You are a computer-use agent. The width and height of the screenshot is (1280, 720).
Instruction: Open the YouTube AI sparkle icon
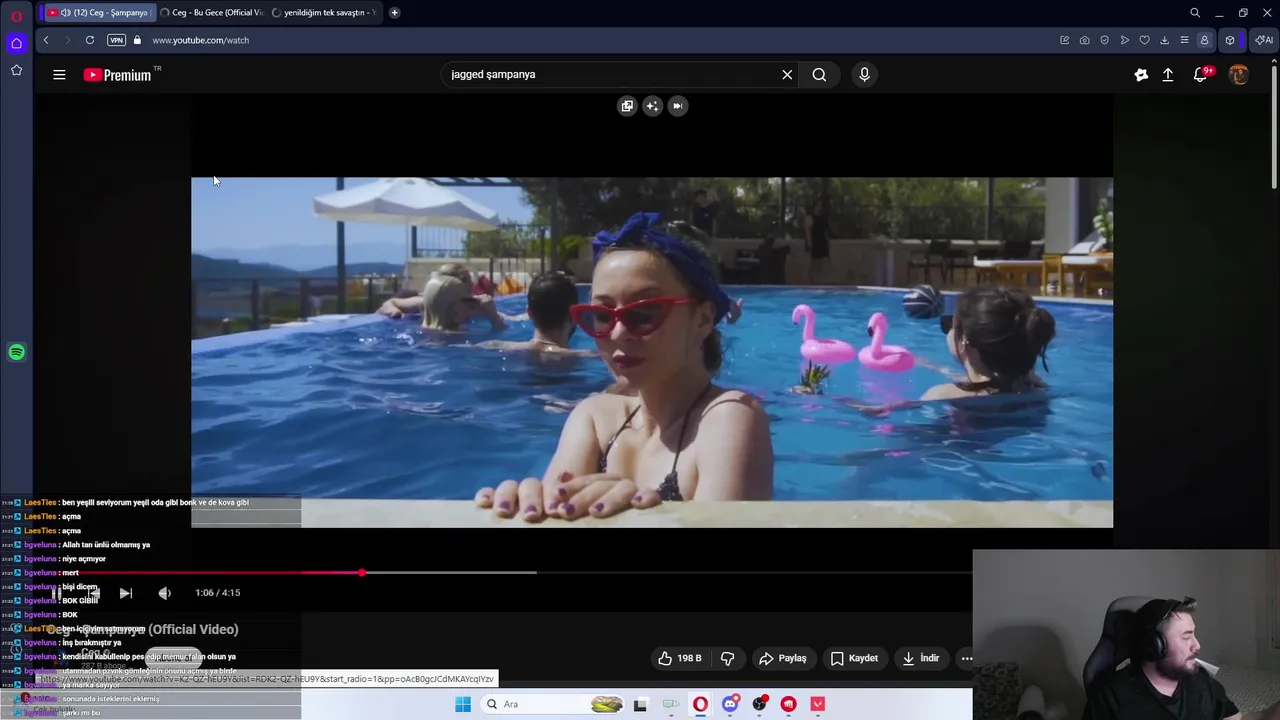[1141, 74]
